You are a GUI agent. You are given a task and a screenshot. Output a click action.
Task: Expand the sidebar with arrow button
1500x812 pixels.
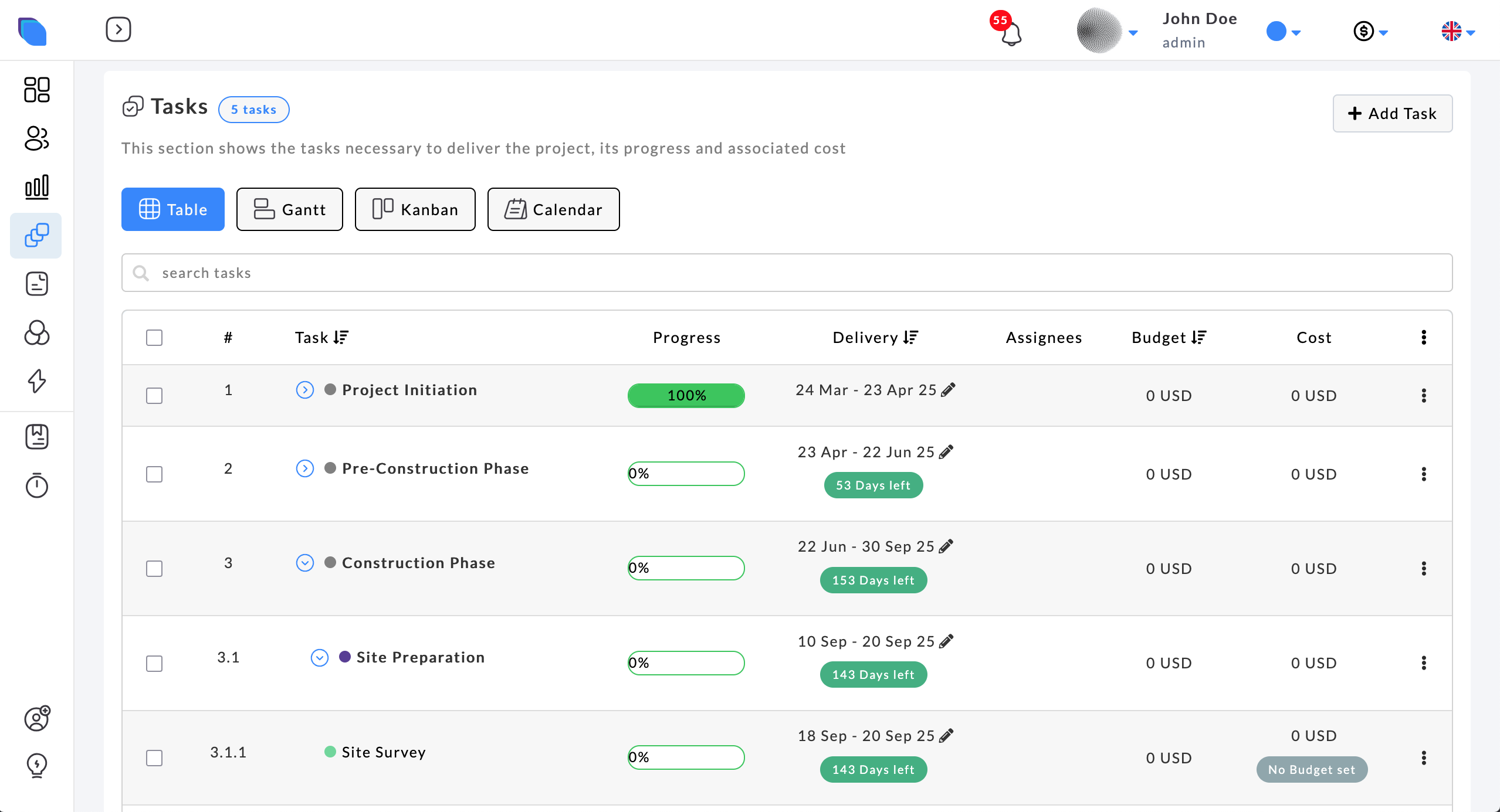[x=118, y=29]
